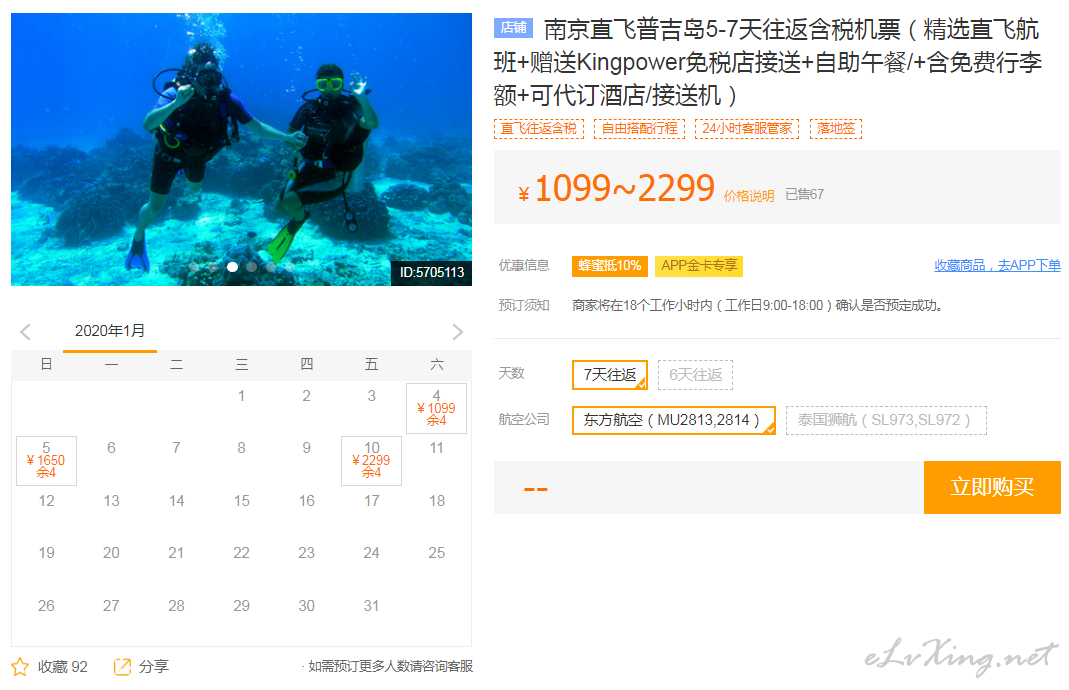Image resolution: width=1069 pixels, height=690 pixels.
Task: Click the 店铺 store badge
Action: (513, 27)
